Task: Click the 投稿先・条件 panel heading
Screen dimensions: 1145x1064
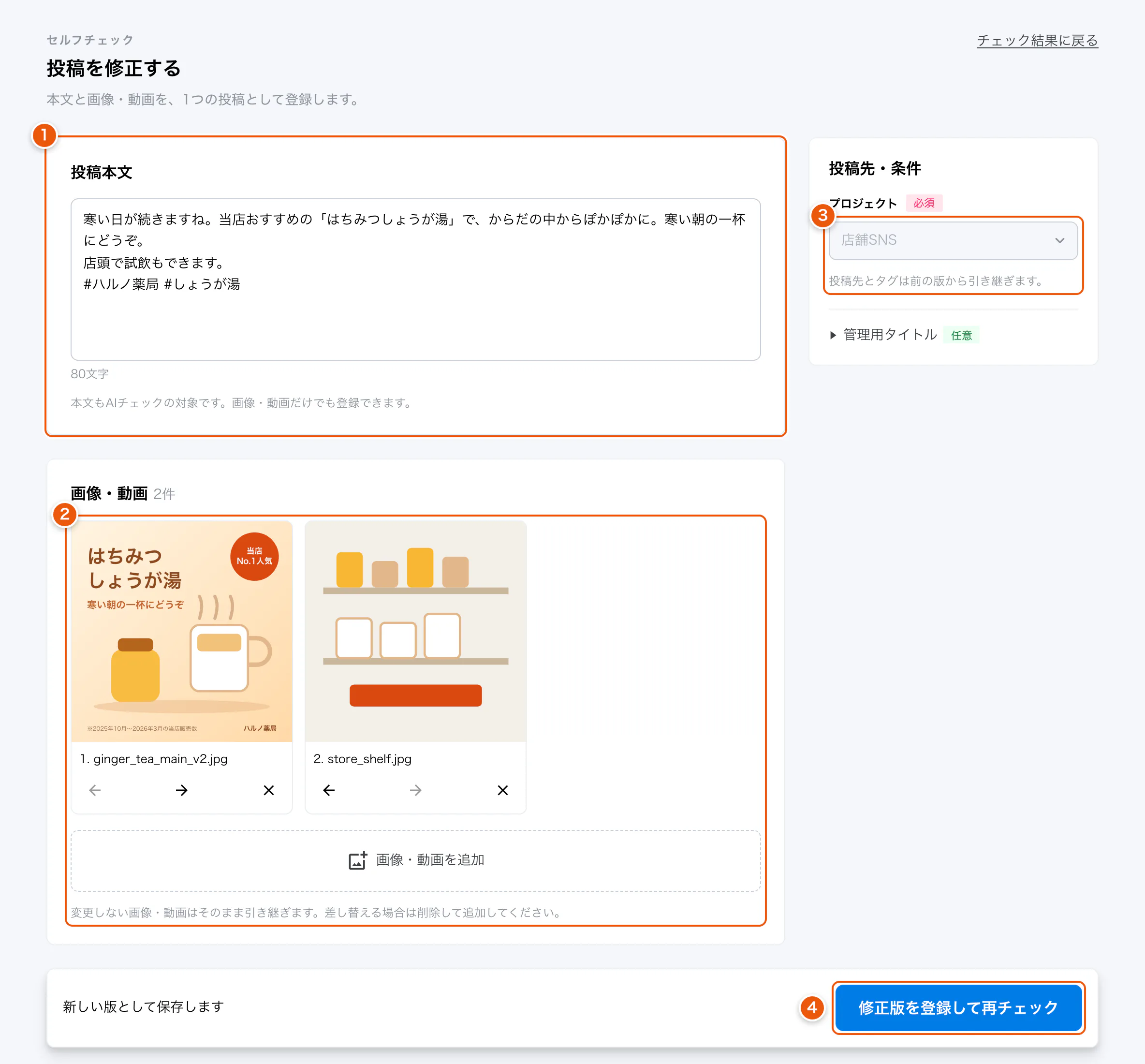Action: 874,168
